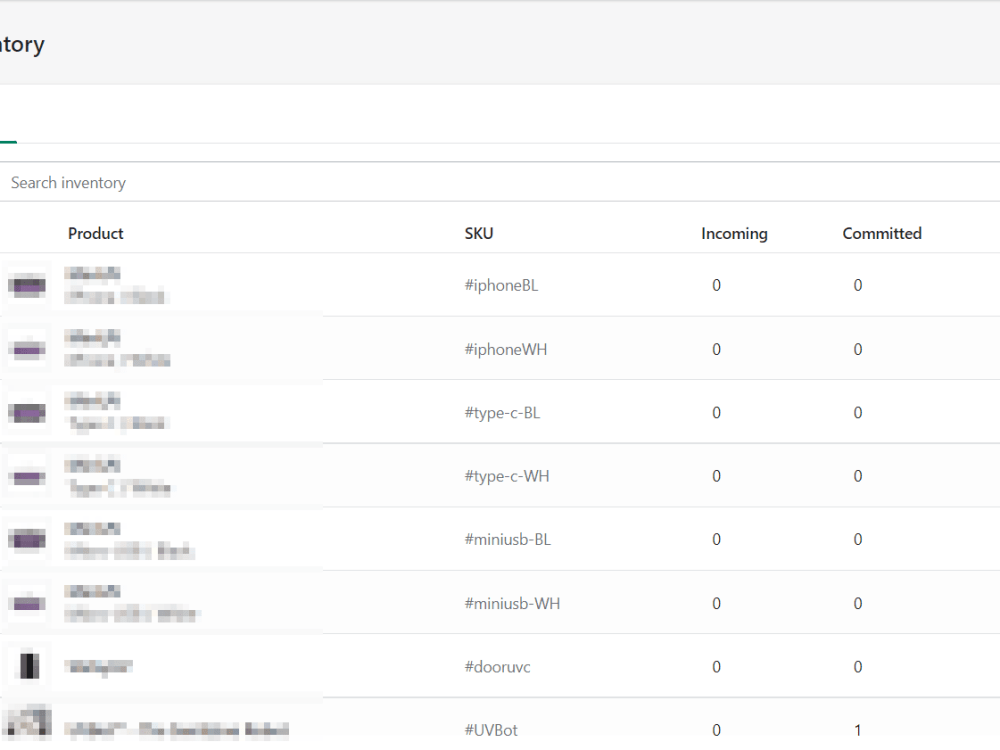This screenshot has height=750, width=1000.
Task: Click the Product column header
Action: tap(96, 233)
